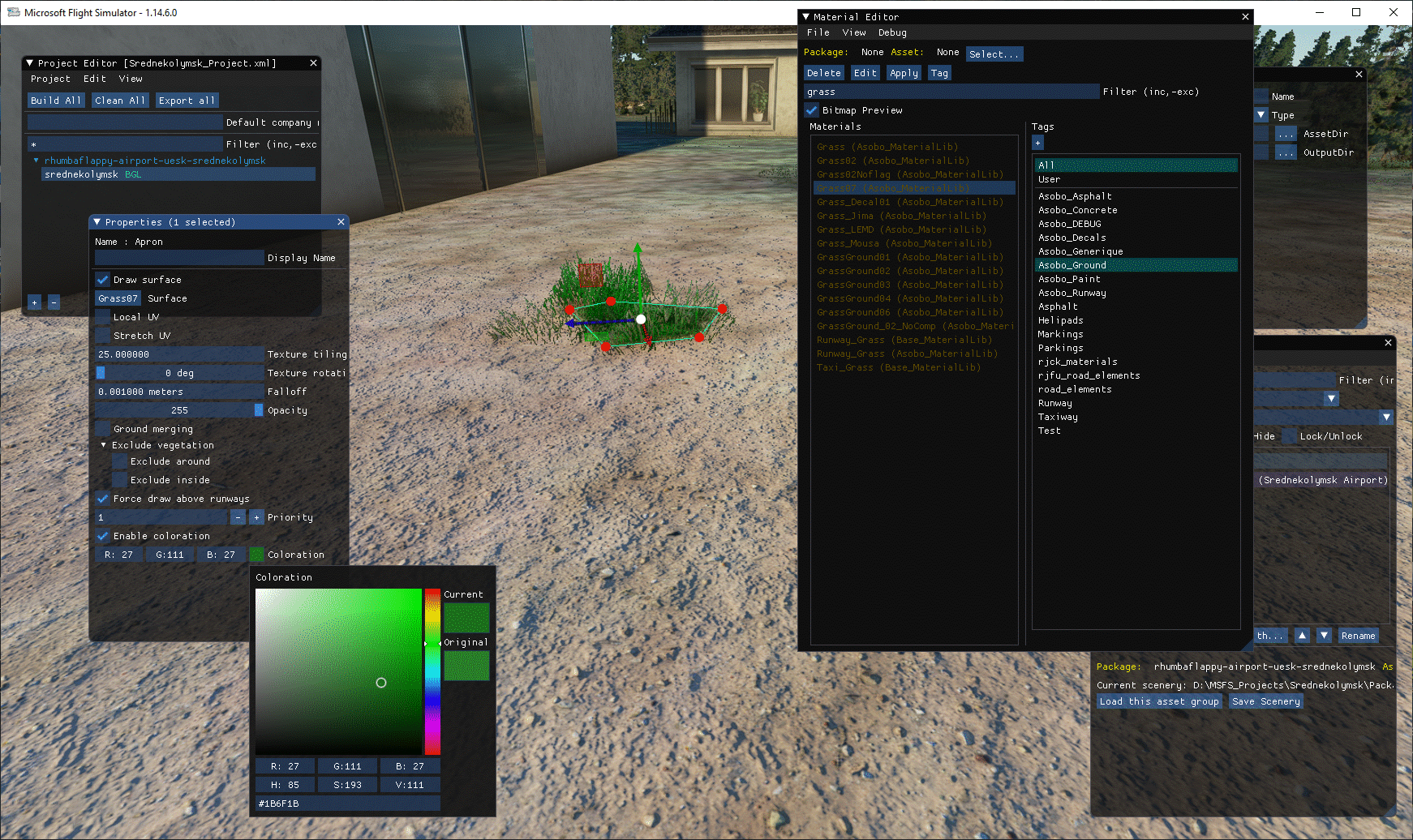Enable Ground merging checkbox
Image resolution: width=1413 pixels, height=840 pixels.
coord(103,429)
